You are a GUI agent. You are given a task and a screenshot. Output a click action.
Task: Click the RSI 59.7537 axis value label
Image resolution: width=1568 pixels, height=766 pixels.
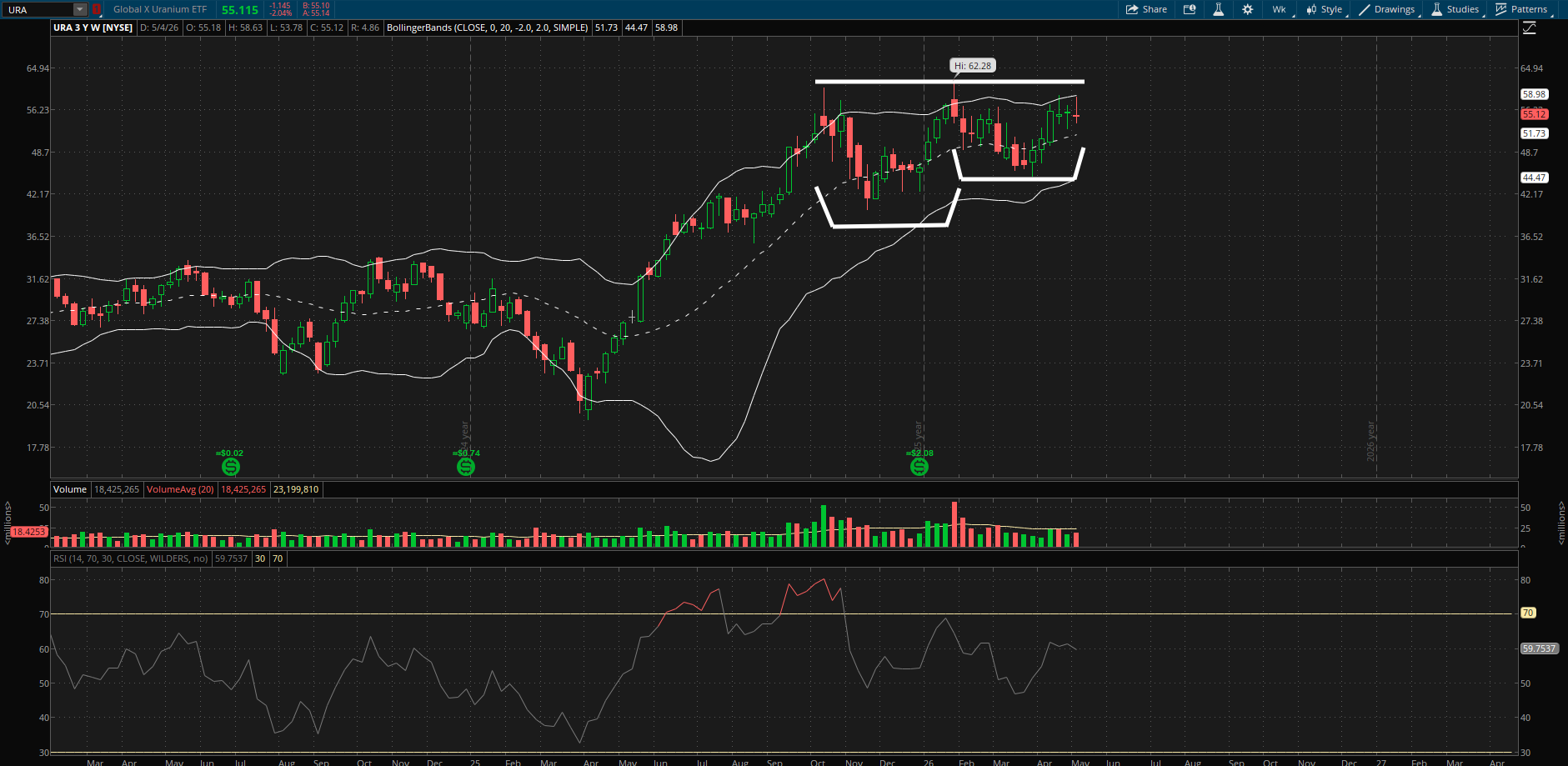pos(1539,648)
